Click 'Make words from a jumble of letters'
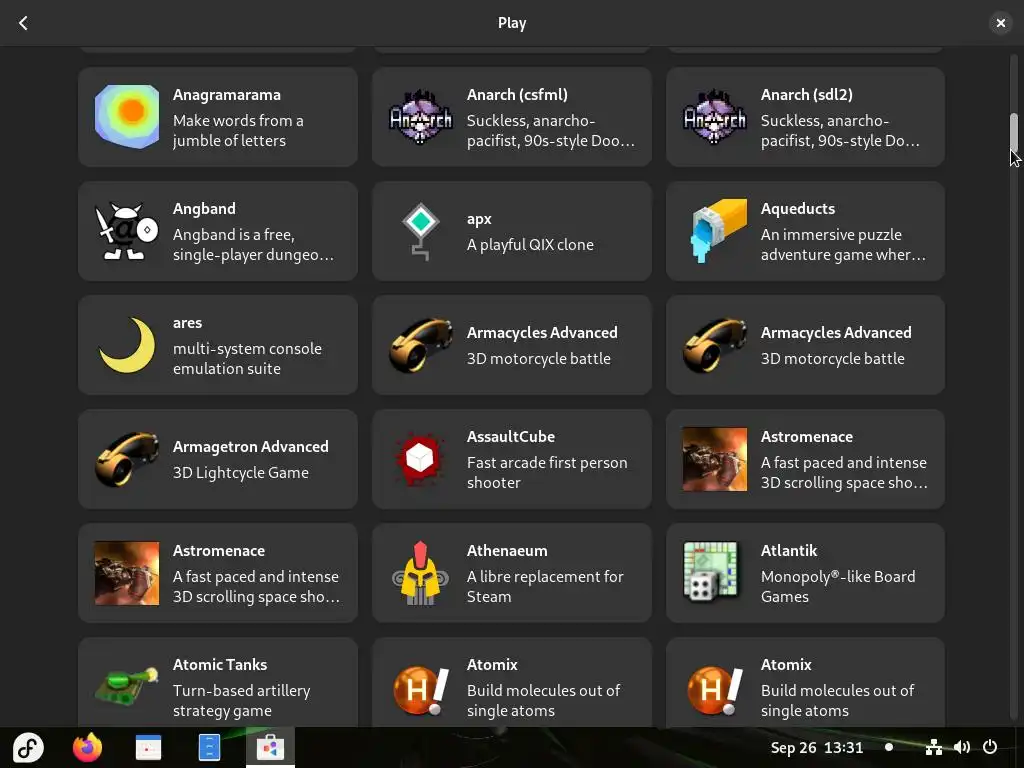 click(x=238, y=131)
